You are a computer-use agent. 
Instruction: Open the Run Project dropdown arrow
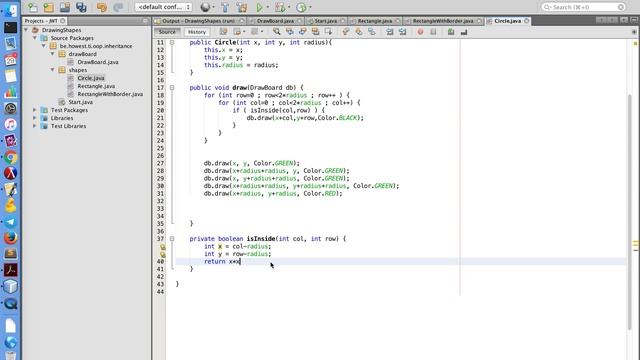coord(268,7)
